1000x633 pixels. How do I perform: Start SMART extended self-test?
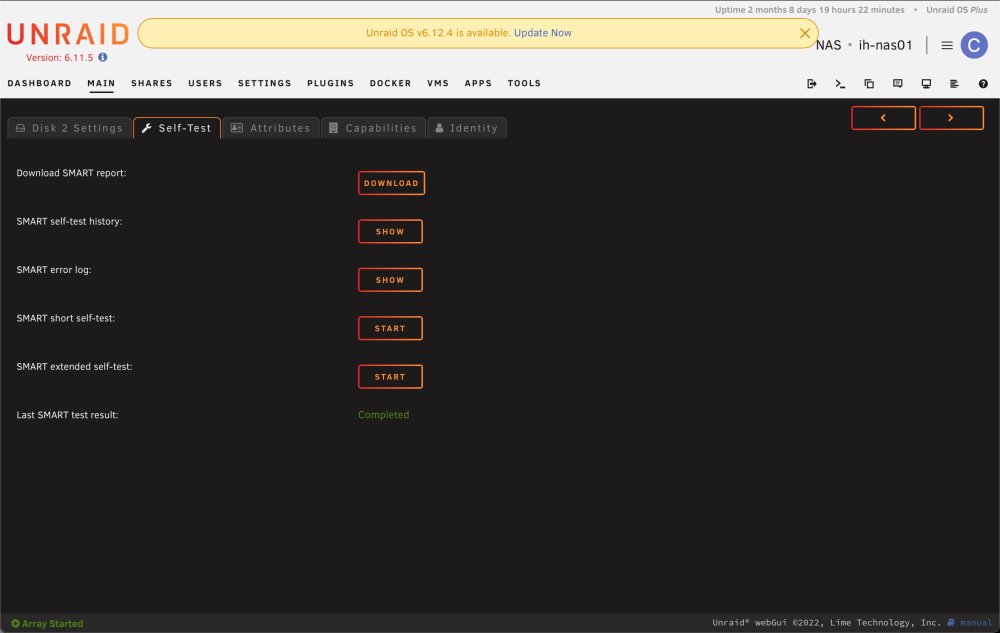pos(390,377)
